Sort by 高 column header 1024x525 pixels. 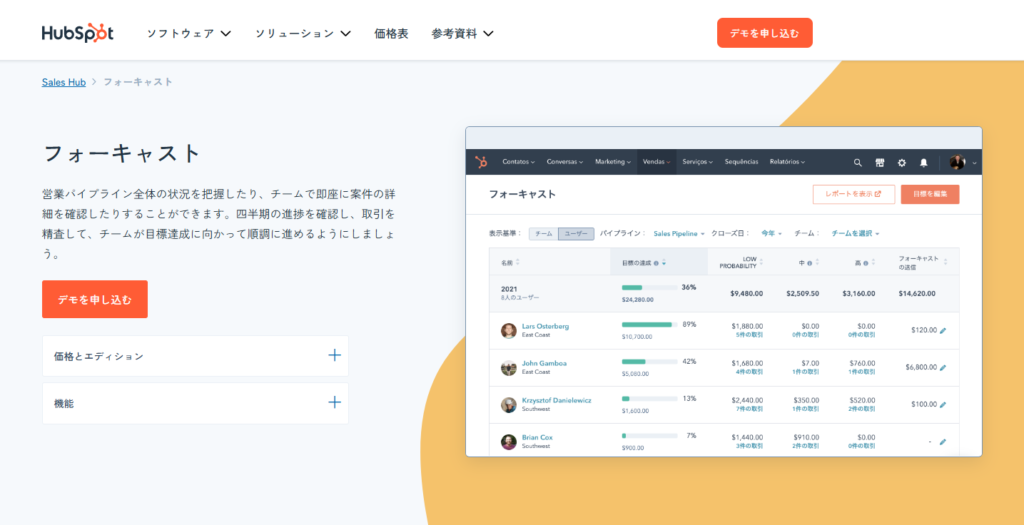pyautogui.click(x=865, y=262)
